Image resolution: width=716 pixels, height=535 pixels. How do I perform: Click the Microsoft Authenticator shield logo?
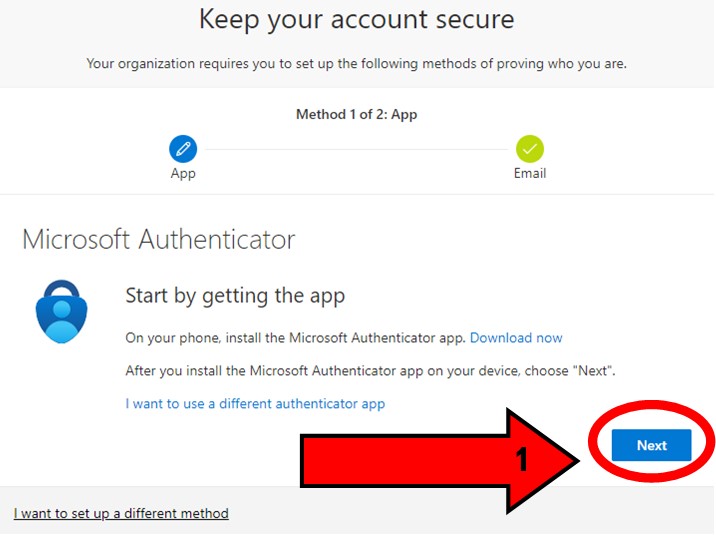[62, 311]
